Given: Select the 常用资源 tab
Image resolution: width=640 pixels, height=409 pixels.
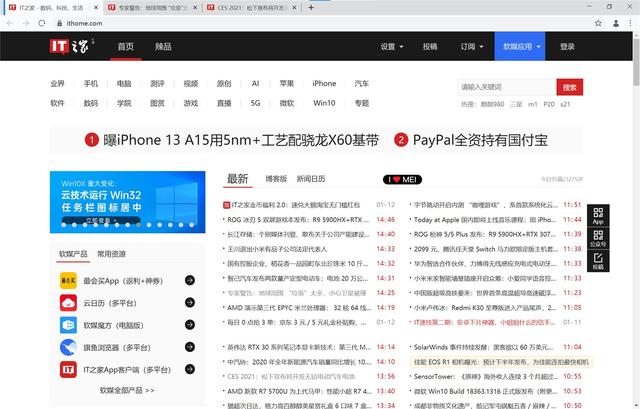Looking at the screenshot, I should tap(112, 254).
